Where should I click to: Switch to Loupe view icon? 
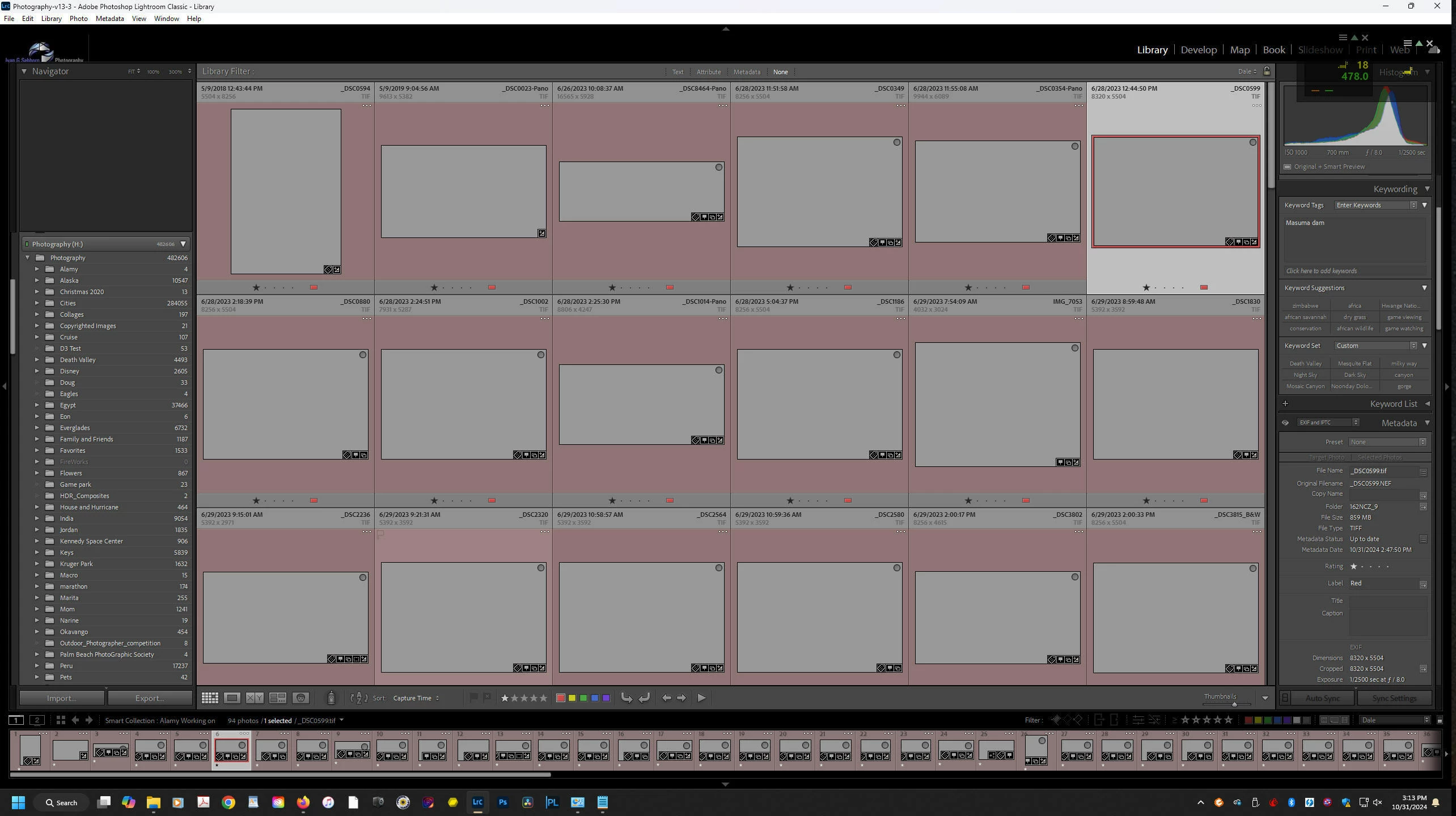(x=232, y=698)
